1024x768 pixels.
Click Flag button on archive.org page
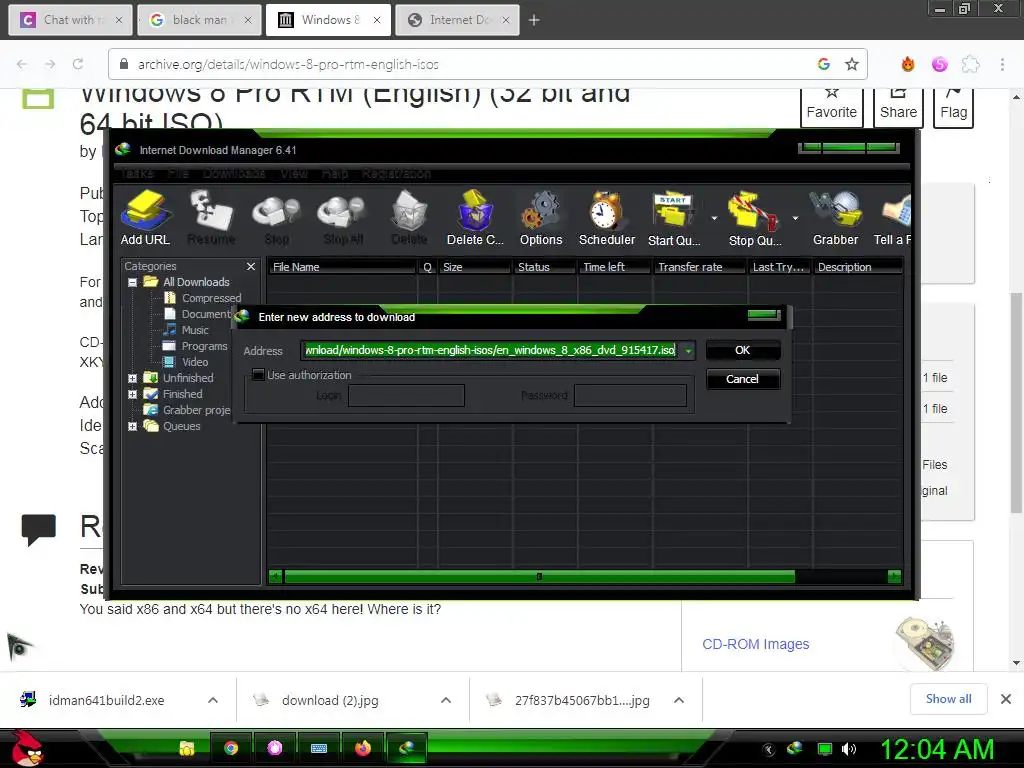(x=953, y=107)
